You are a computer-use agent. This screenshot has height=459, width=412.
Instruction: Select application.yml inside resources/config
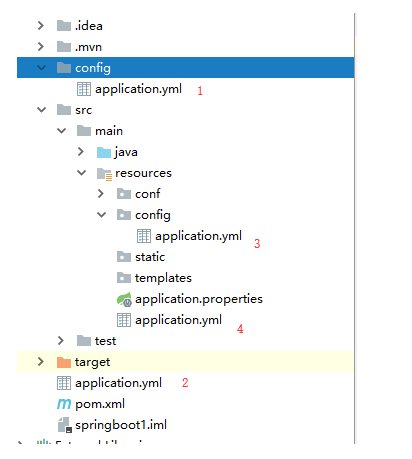click(x=198, y=236)
